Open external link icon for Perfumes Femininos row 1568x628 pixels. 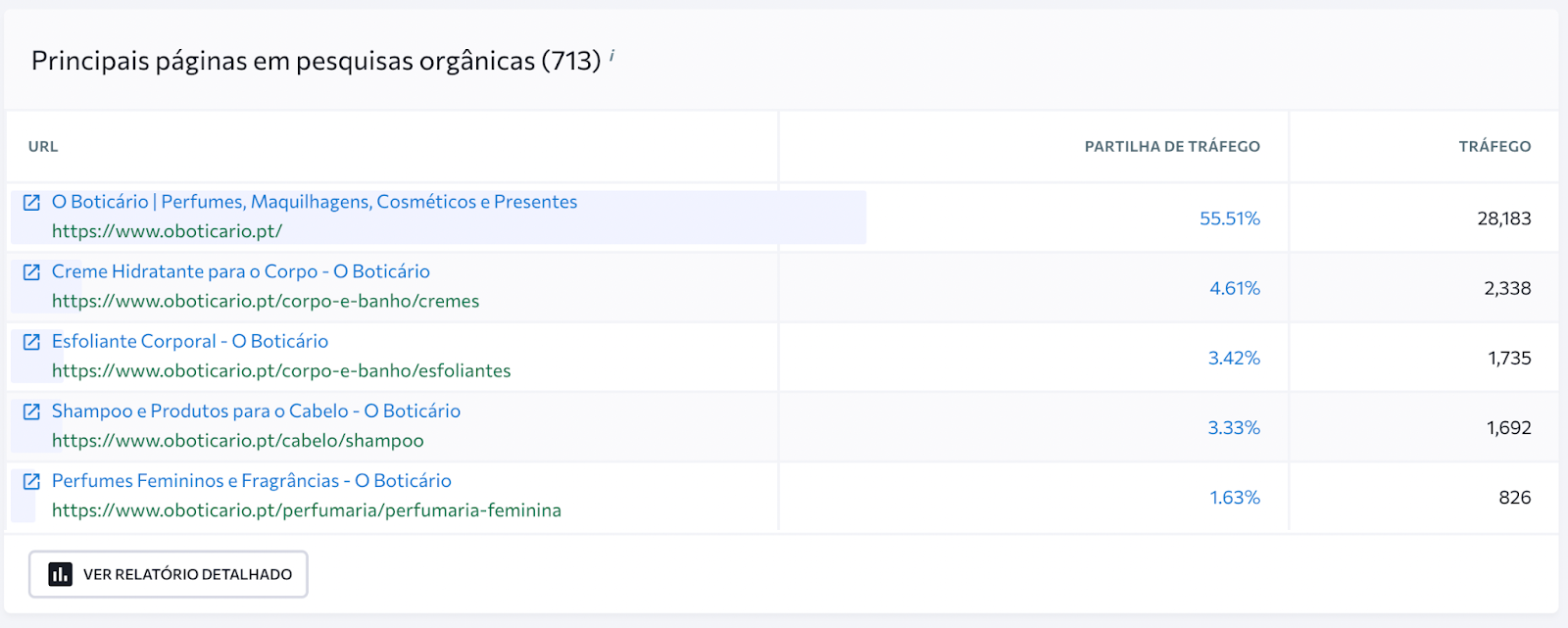coord(31,480)
